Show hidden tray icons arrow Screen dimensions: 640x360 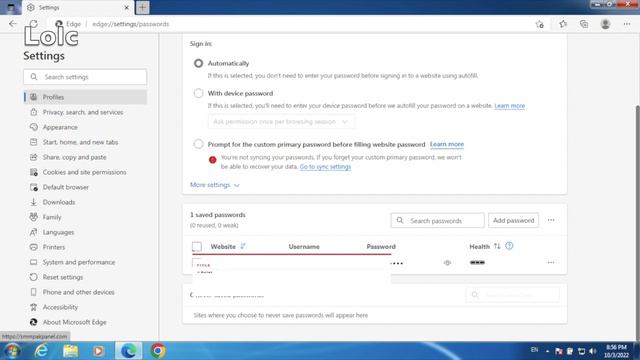tap(547, 351)
